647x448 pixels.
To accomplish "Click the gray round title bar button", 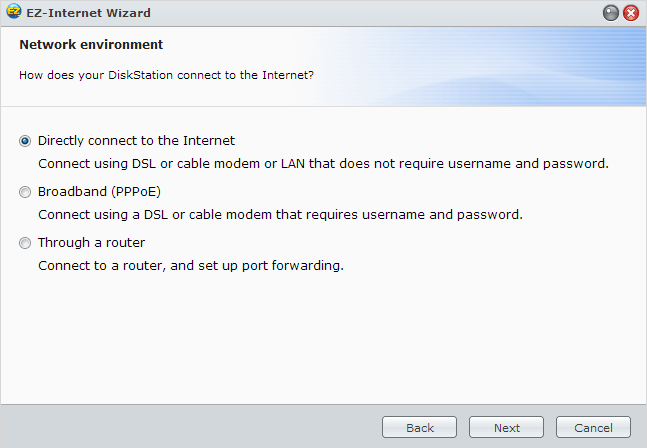I will pyautogui.click(x=610, y=13).
